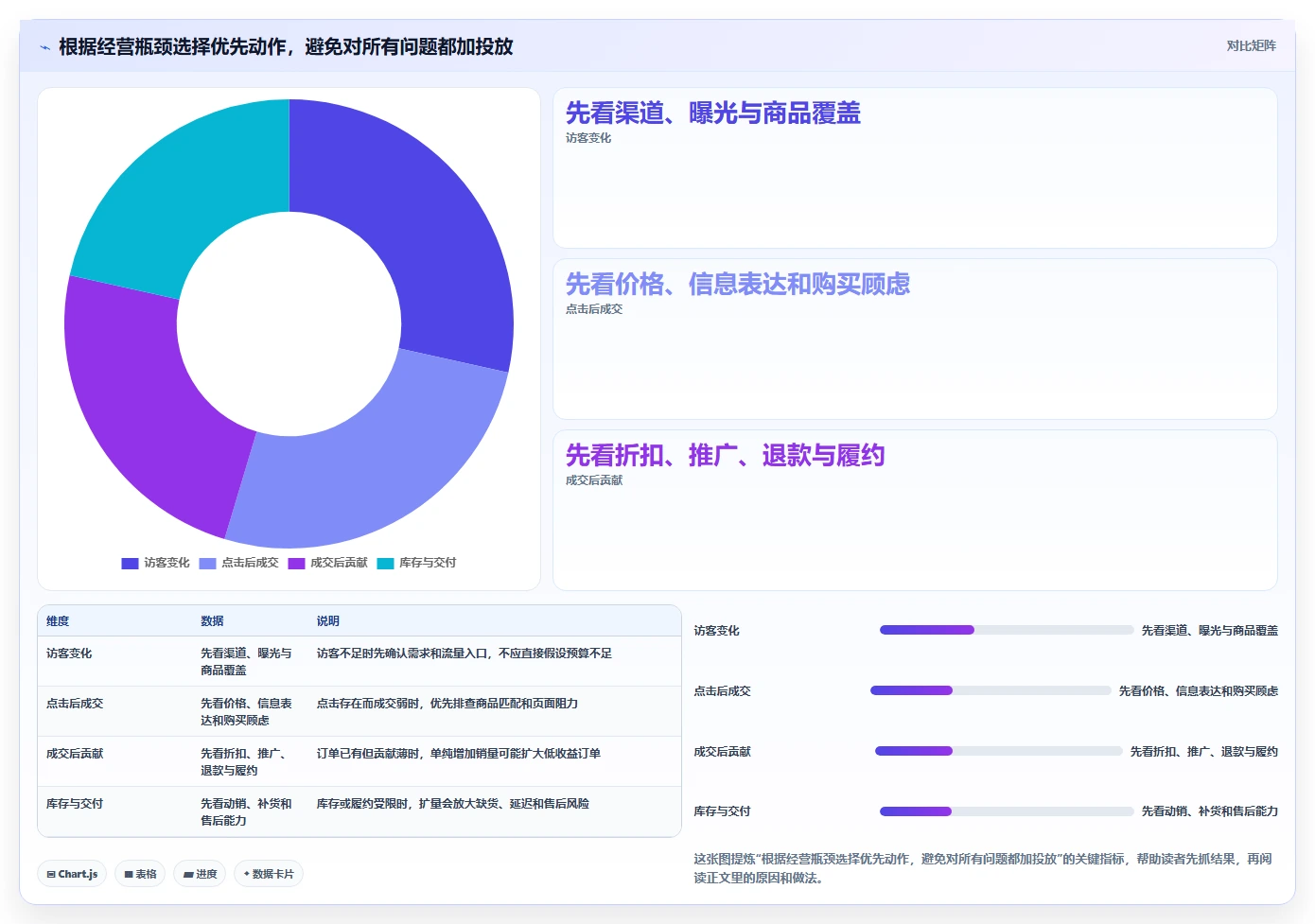Click the 库存与交付 progress row label
This screenshot has height=924, width=1315.
722,811
